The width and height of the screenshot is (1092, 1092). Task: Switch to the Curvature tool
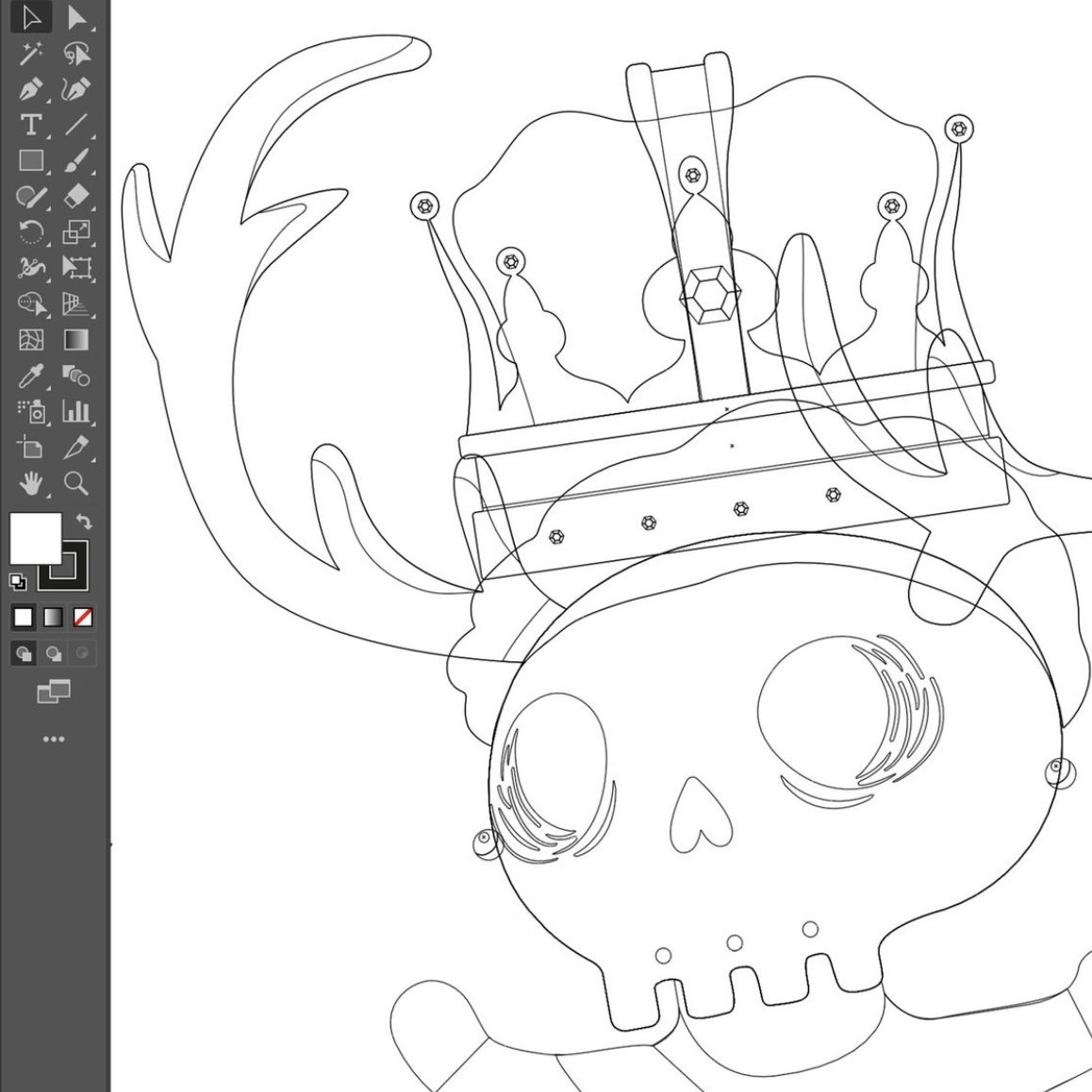coord(76,90)
